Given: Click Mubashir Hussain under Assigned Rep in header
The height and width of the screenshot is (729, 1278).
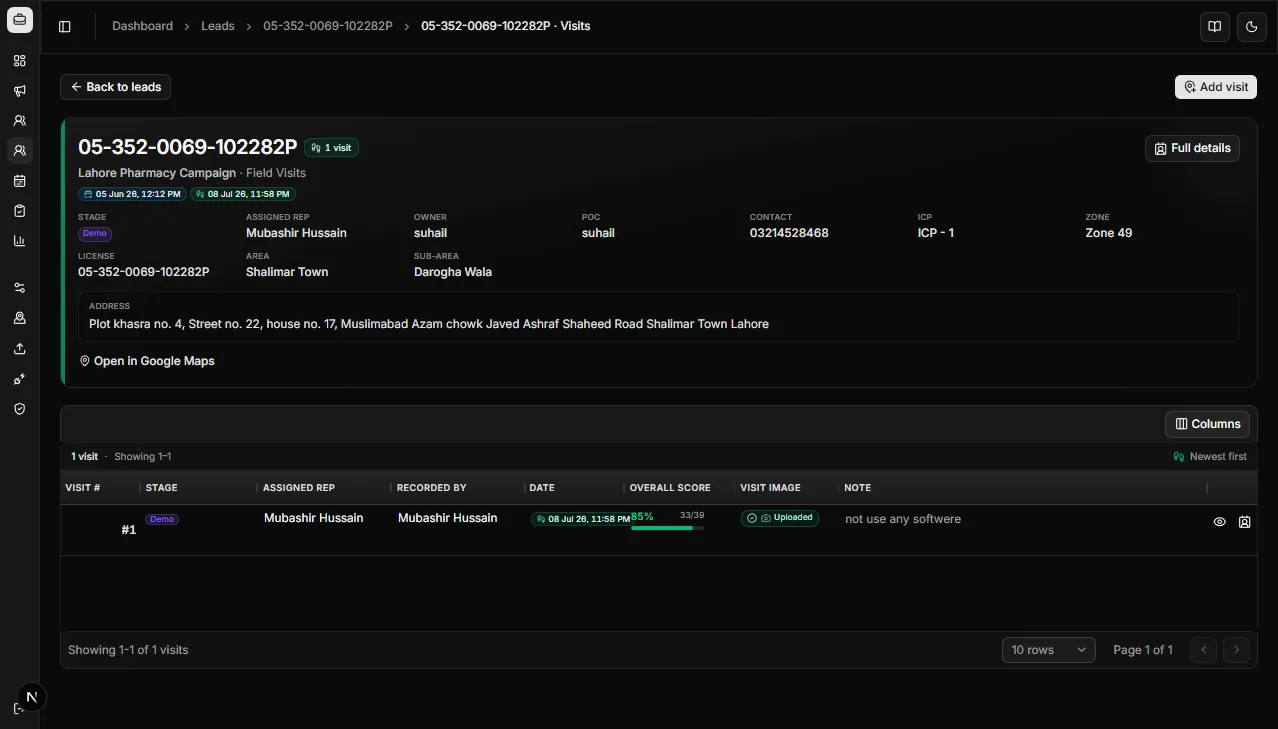Looking at the screenshot, I should coord(296,233).
